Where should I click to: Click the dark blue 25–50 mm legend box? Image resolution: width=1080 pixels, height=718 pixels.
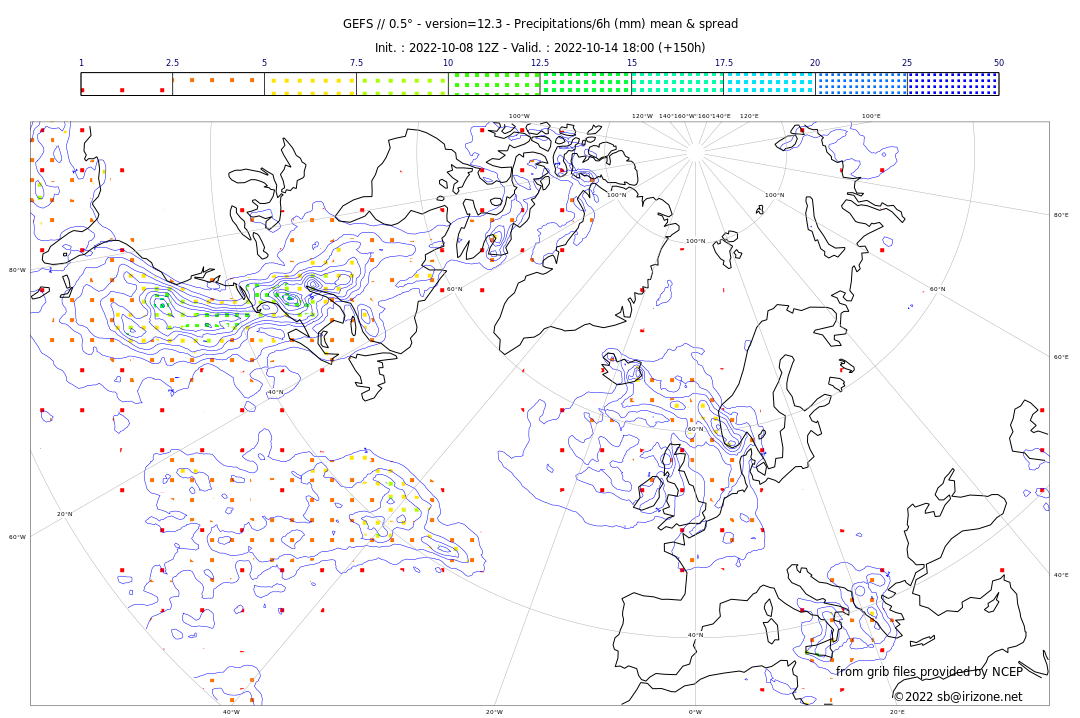[x=953, y=83]
